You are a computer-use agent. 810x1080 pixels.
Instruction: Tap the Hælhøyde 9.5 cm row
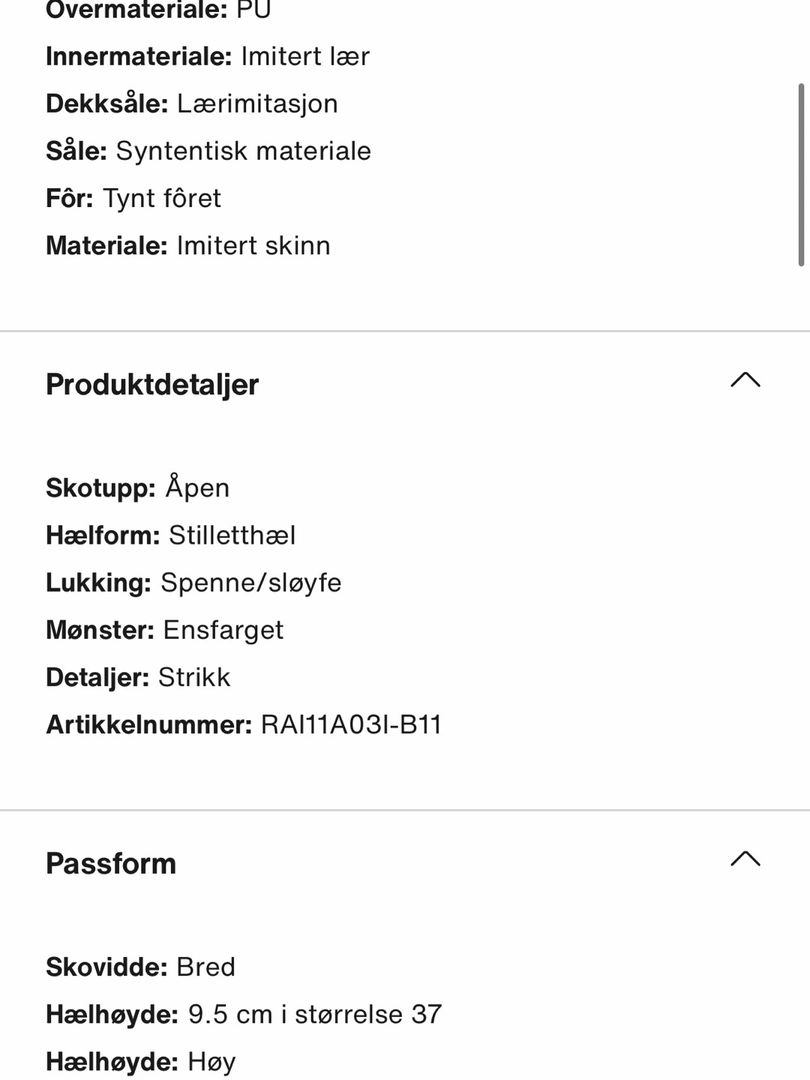coord(244,1015)
